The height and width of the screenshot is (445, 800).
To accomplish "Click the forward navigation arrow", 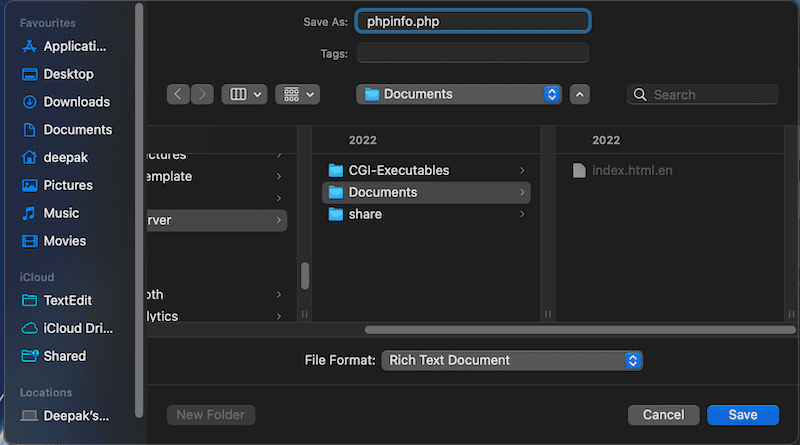I will coord(202,94).
